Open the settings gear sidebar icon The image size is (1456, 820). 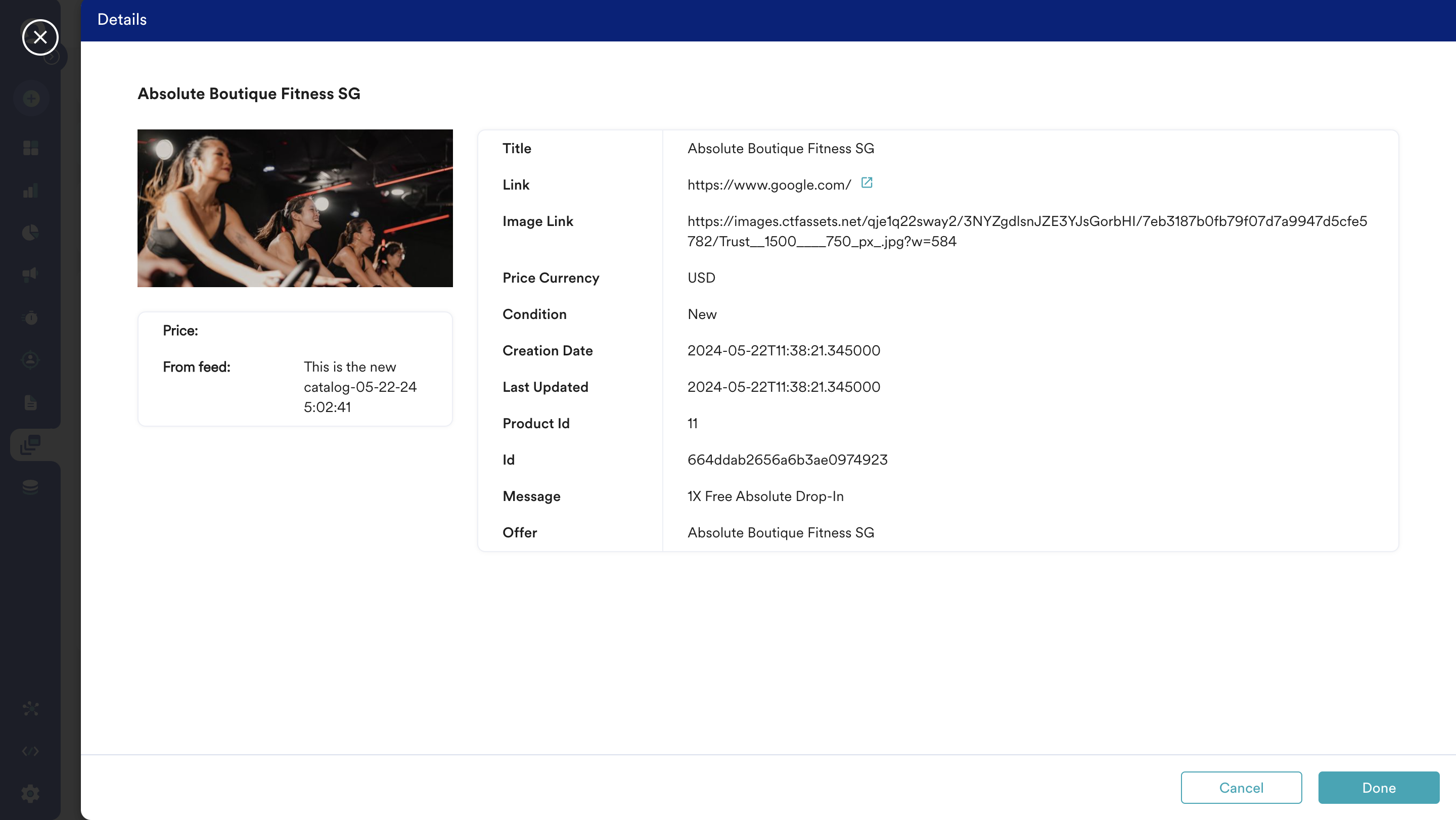31,793
